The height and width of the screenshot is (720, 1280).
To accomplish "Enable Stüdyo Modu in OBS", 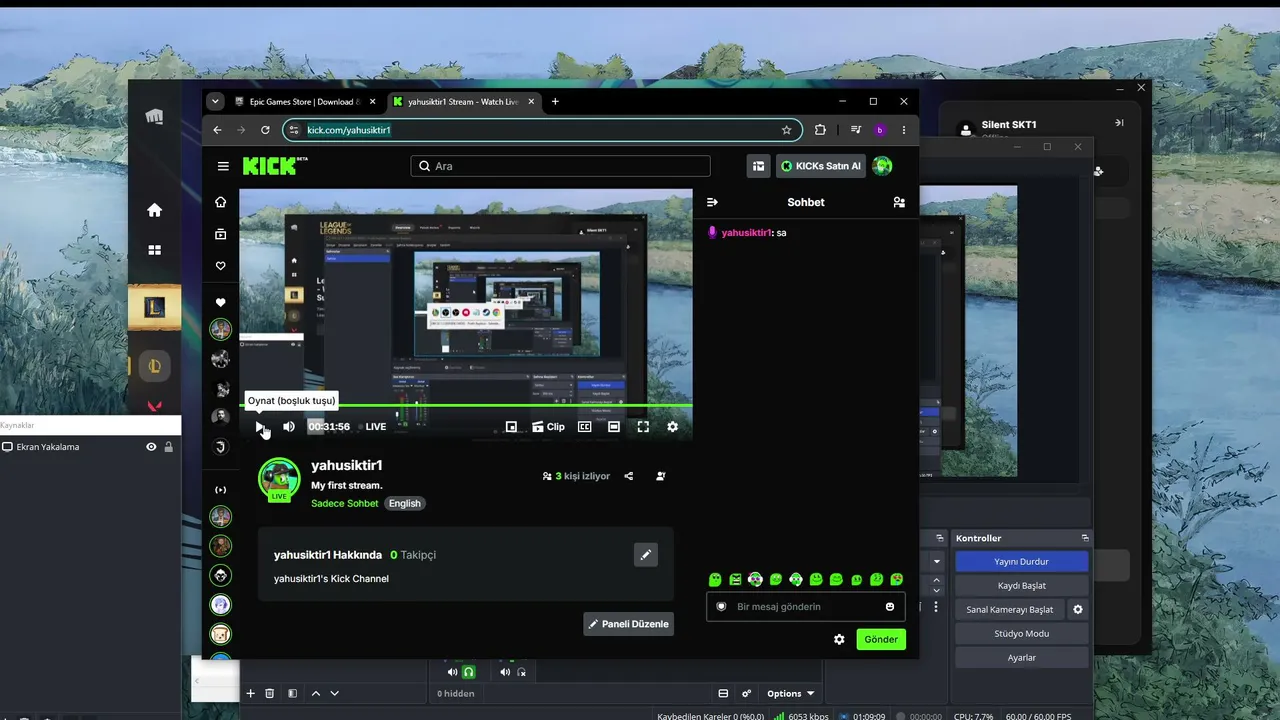I will [1021, 634].
